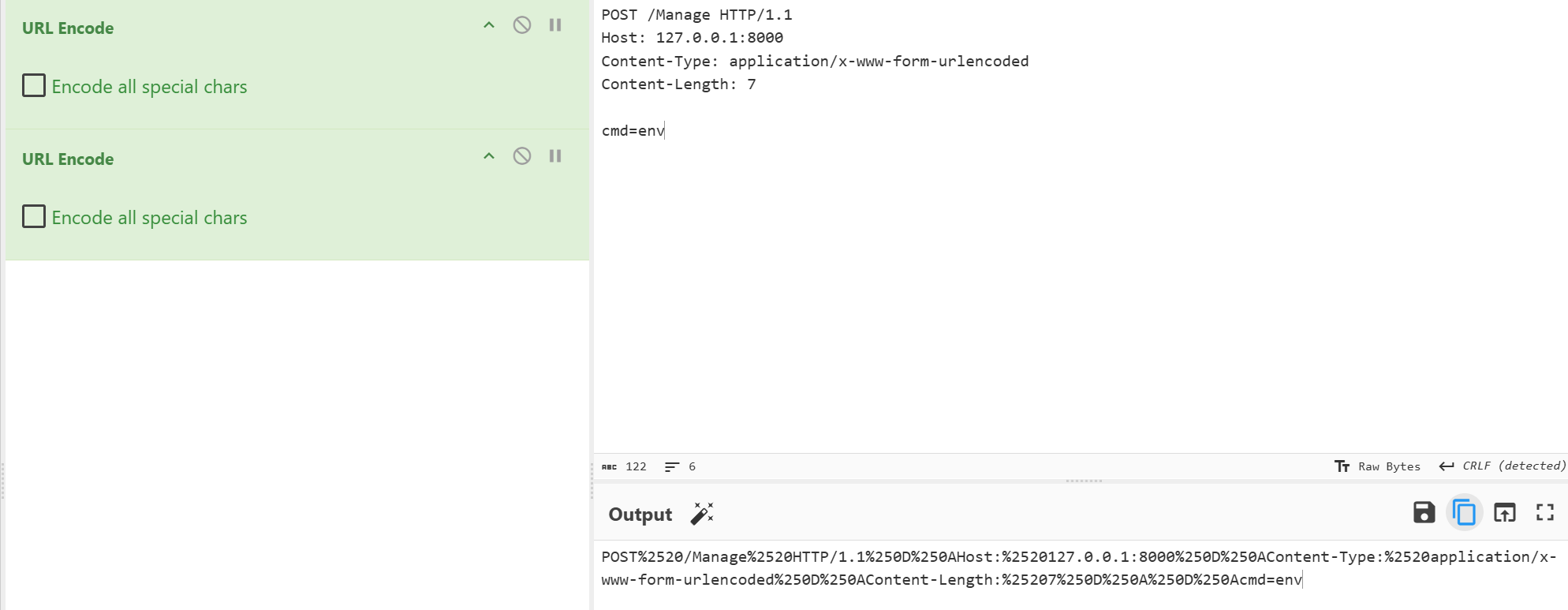The image size is (1568, 610).
Task: Disable the second URL Encode operation
Action: [x=522, y=156]
